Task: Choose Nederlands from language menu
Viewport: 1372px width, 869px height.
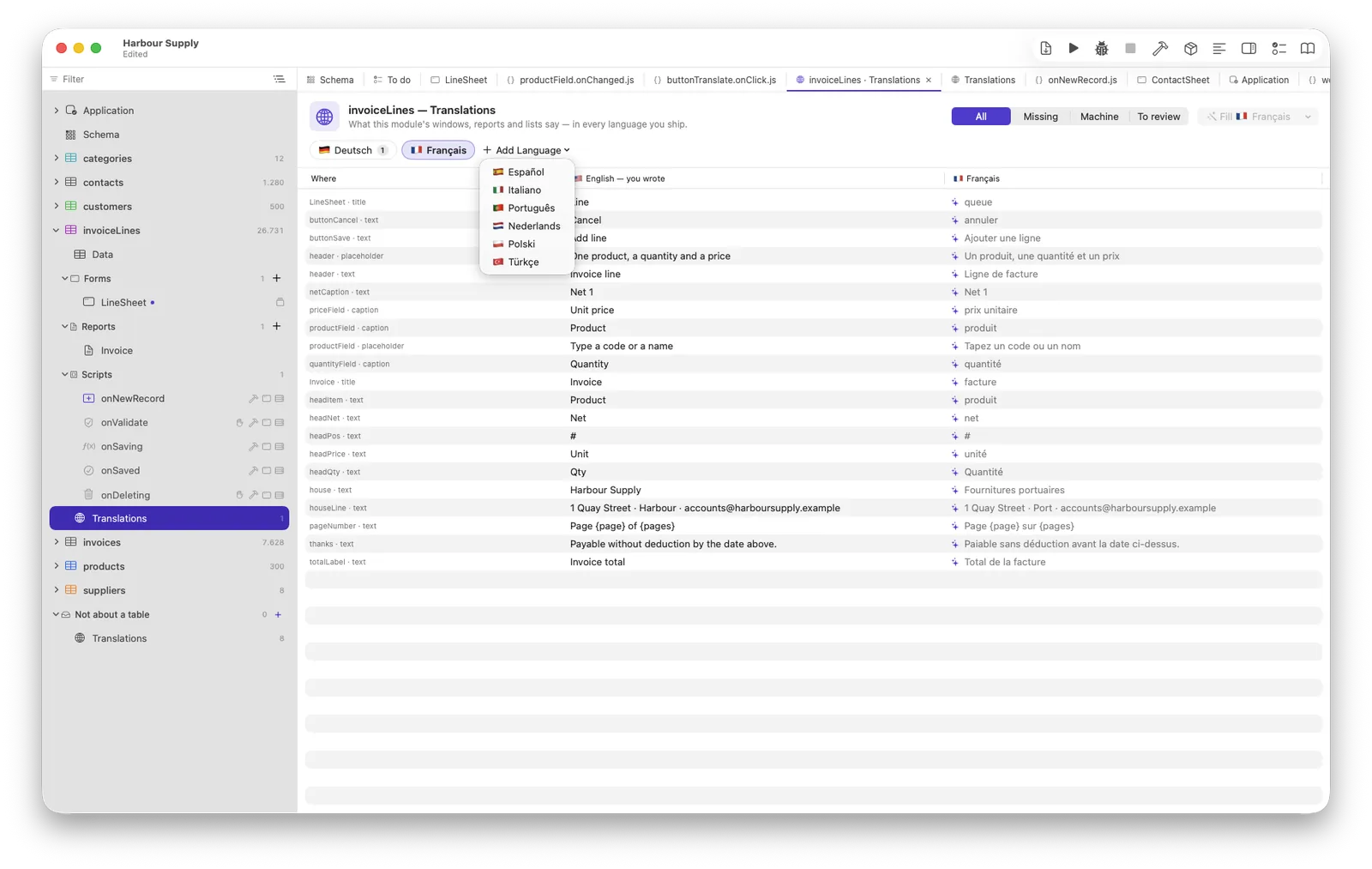Action: click(527, 226)
